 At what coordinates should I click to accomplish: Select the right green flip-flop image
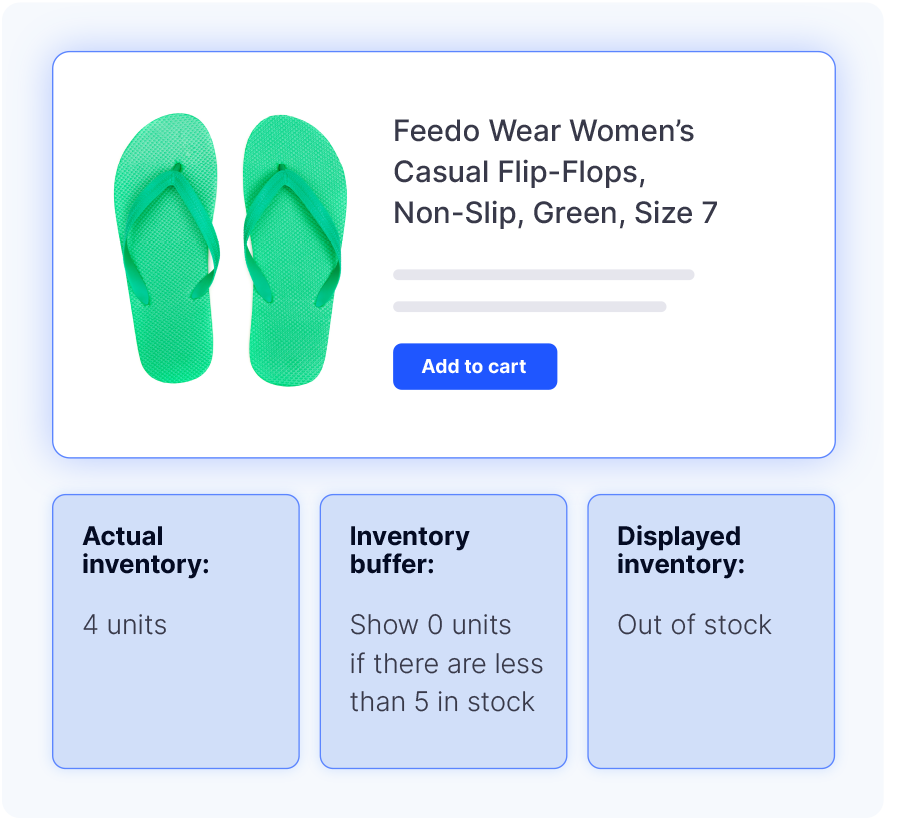[294, 250]
